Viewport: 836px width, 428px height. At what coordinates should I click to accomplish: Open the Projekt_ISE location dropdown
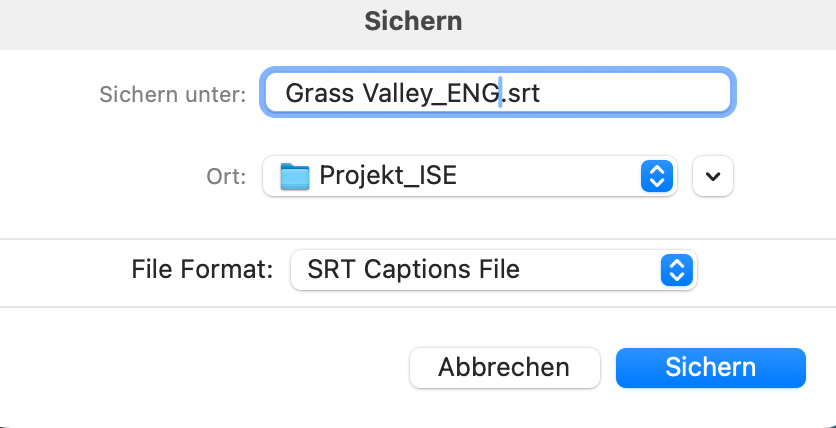click(470, 176)
